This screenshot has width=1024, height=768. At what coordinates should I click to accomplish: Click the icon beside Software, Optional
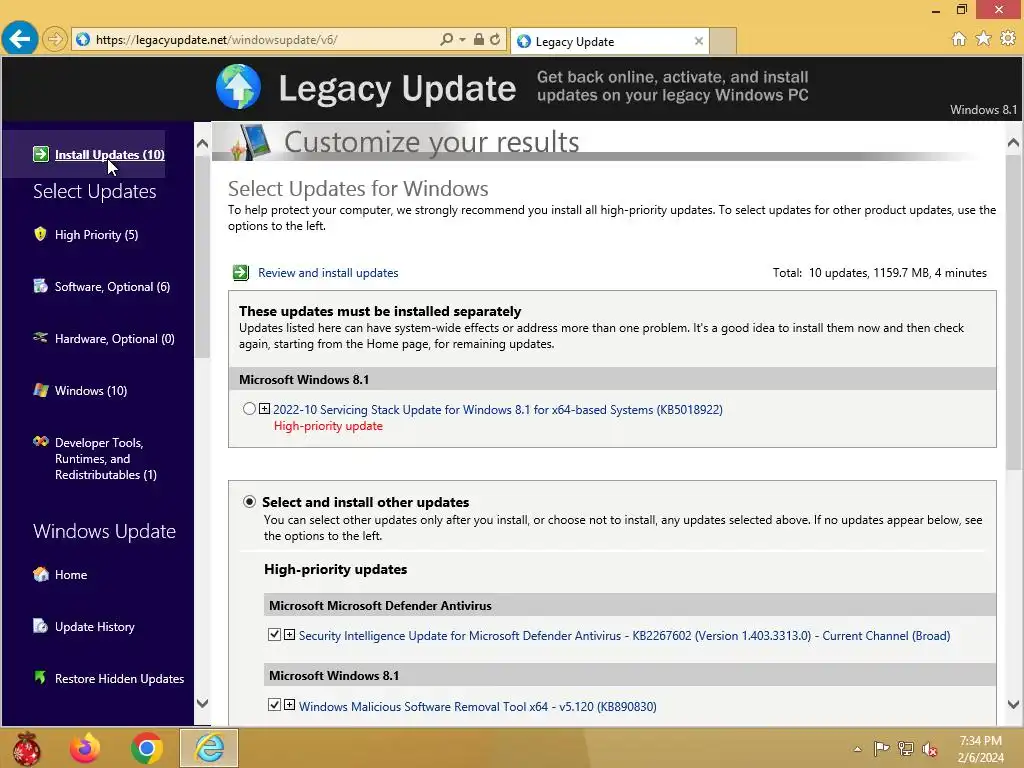(40, 286)
